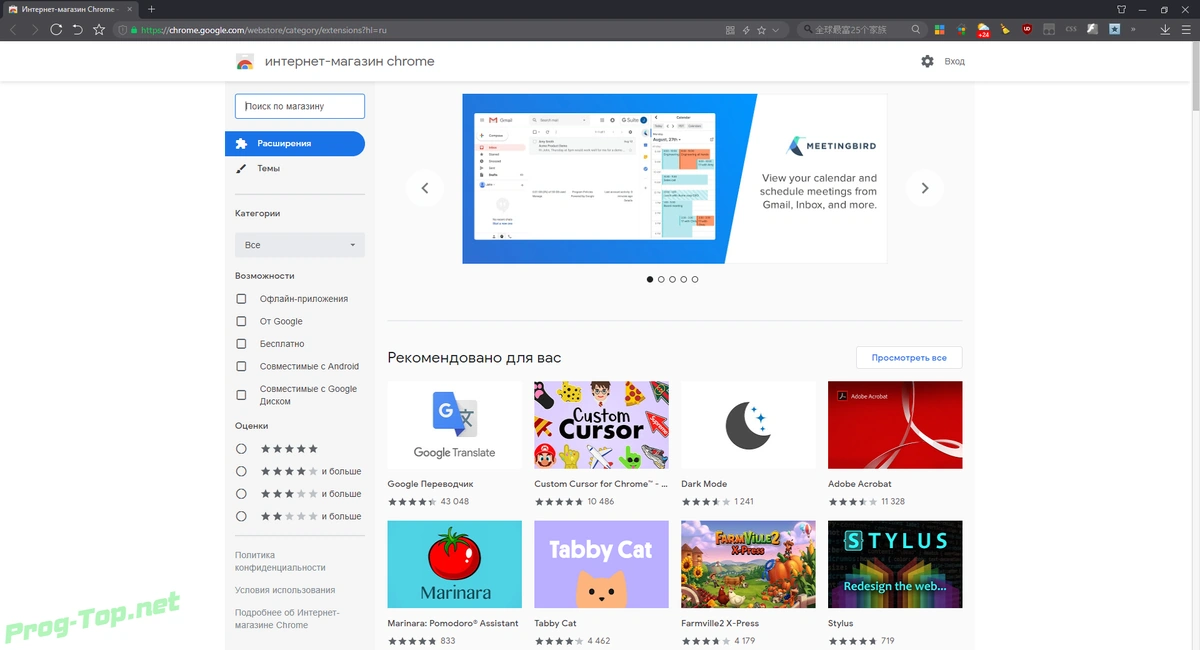Image resolution: width=1200 pixels, height=650 pixels.
Task: Select the Расширения sidebar item
Action: point(295,144)
